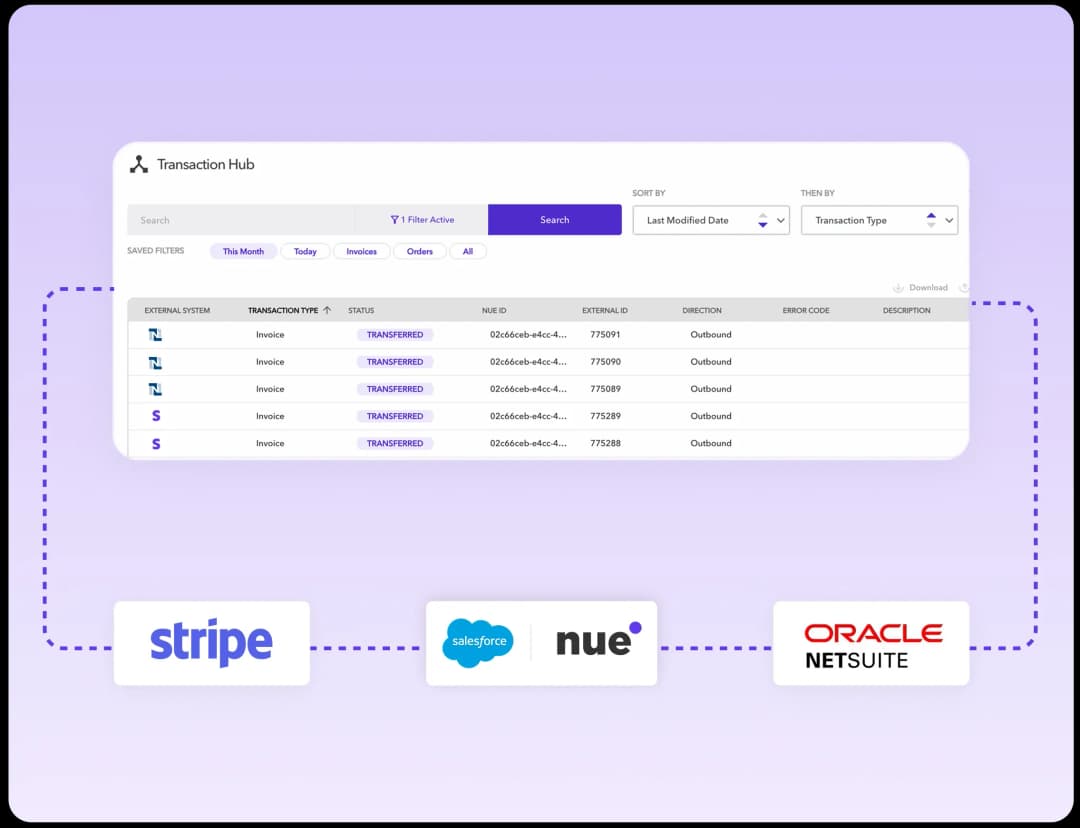Click the nue logo in the integration card
The width and height of the screenshot is (1080, 828).
coord(597,643)
